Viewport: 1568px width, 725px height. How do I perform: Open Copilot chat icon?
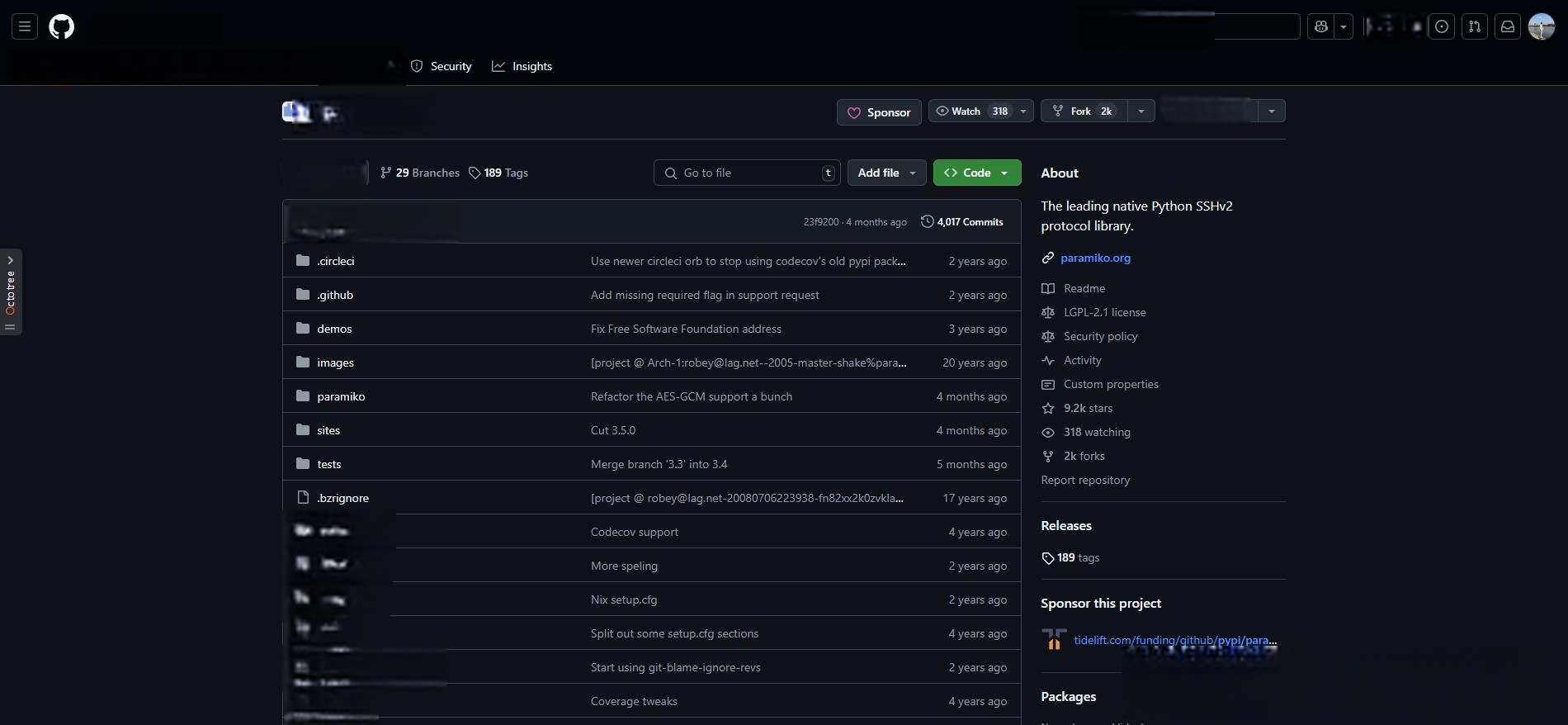tap(1321, 26)
